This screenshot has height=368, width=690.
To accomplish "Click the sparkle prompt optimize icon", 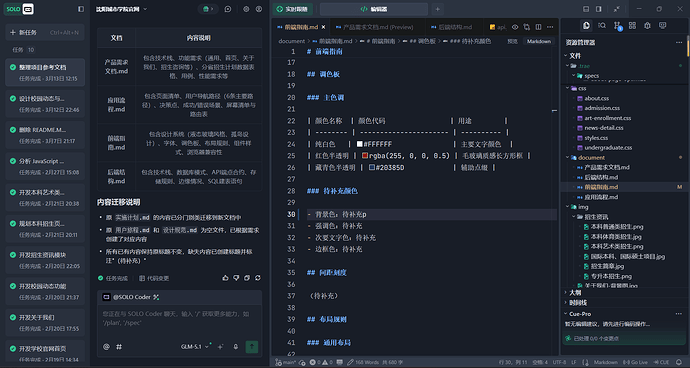I will click(x=221, y=347).
